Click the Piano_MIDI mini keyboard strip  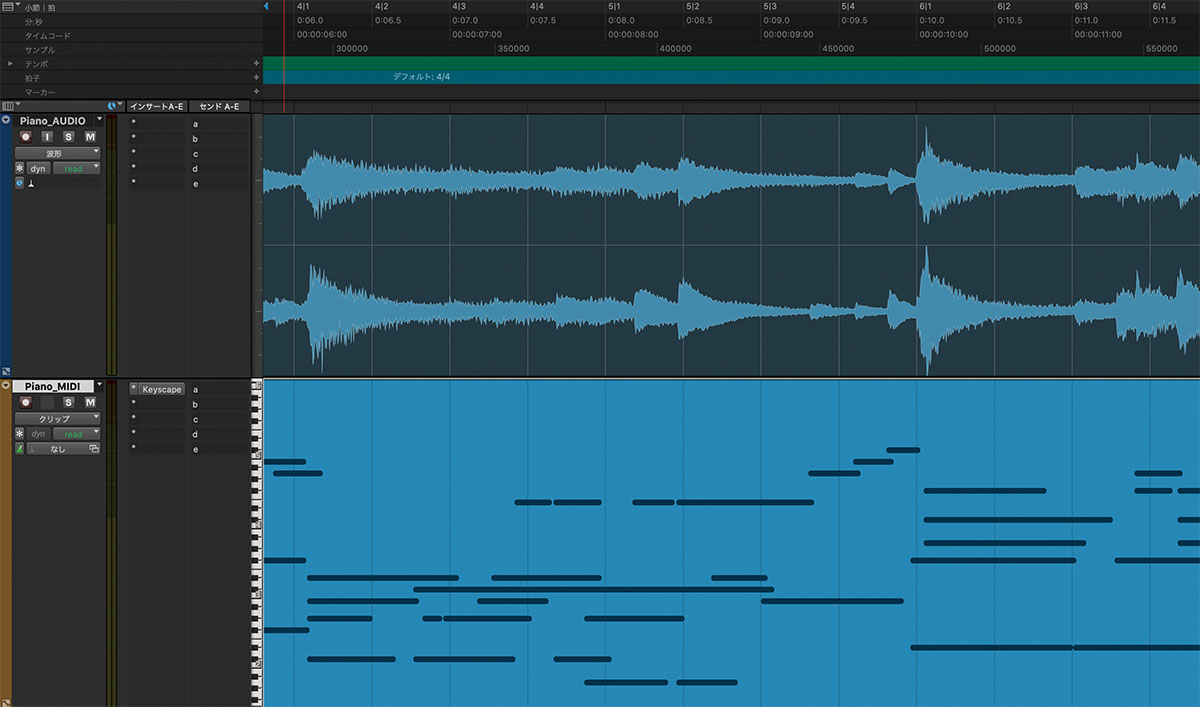point(257,543)
